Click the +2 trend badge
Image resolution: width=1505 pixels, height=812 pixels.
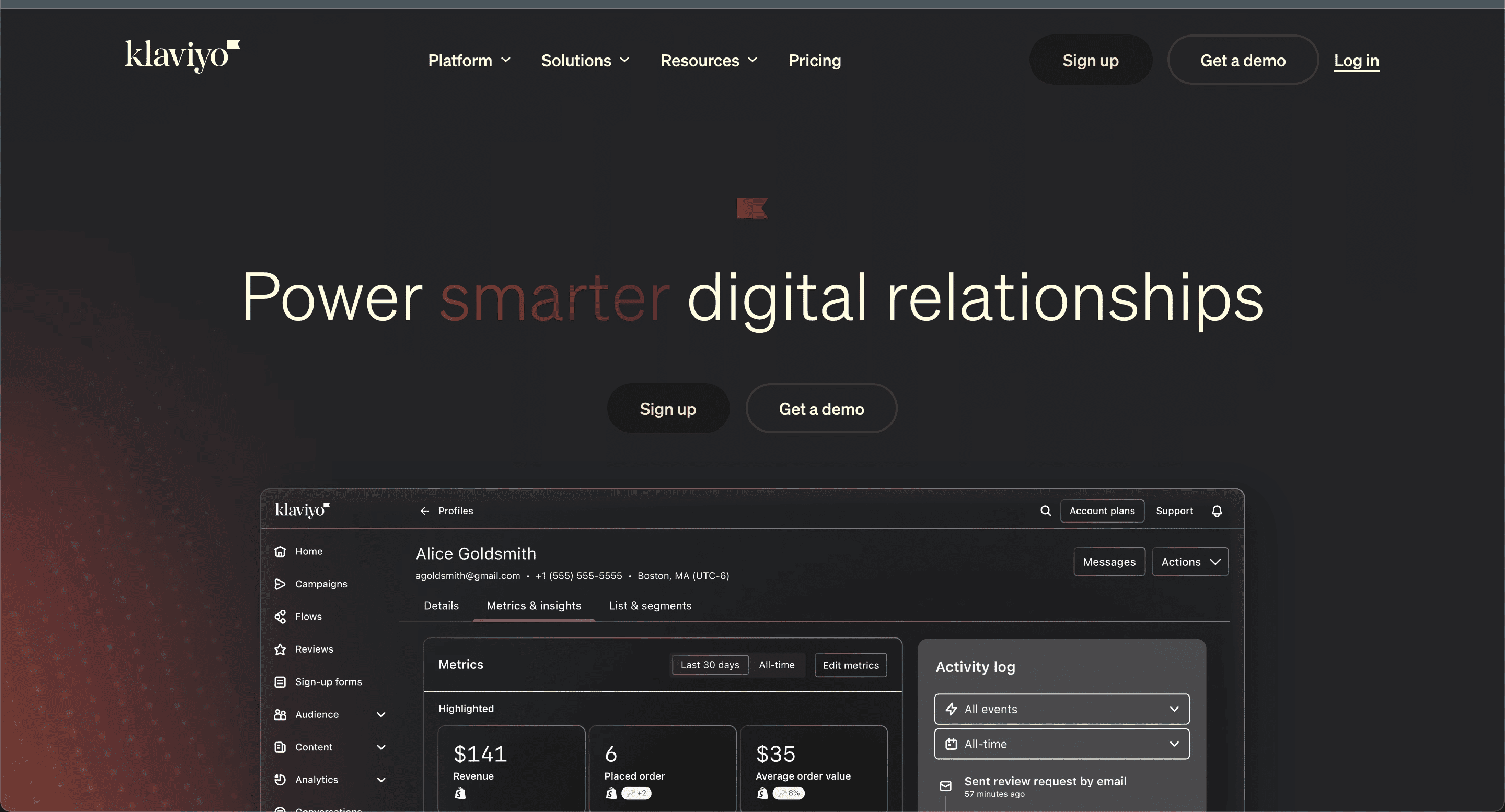(636, 793)
